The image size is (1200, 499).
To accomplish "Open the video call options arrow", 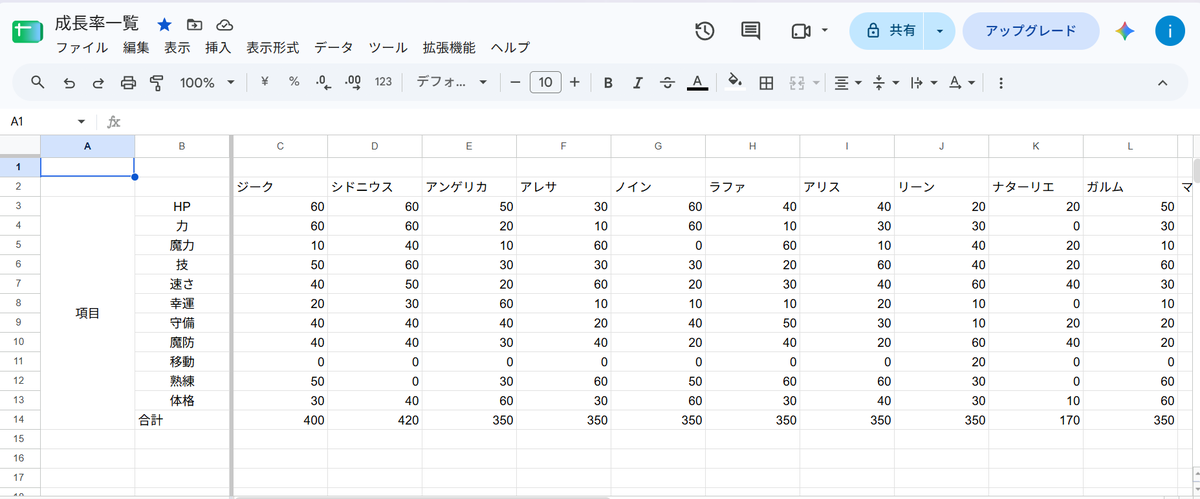I will [x=825, y=31].
